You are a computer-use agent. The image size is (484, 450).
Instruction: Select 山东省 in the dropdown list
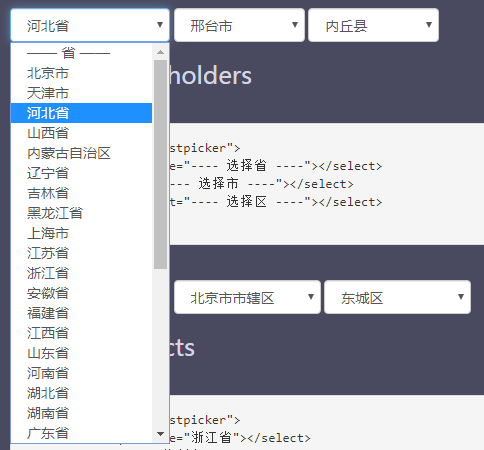(81, 353)
